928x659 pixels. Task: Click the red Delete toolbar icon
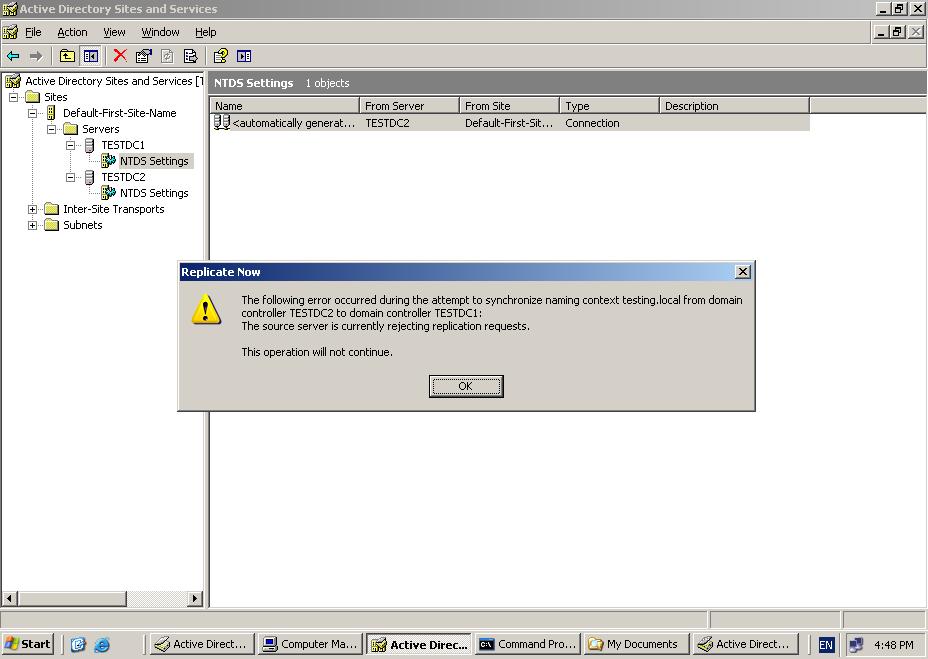(120, 56)
